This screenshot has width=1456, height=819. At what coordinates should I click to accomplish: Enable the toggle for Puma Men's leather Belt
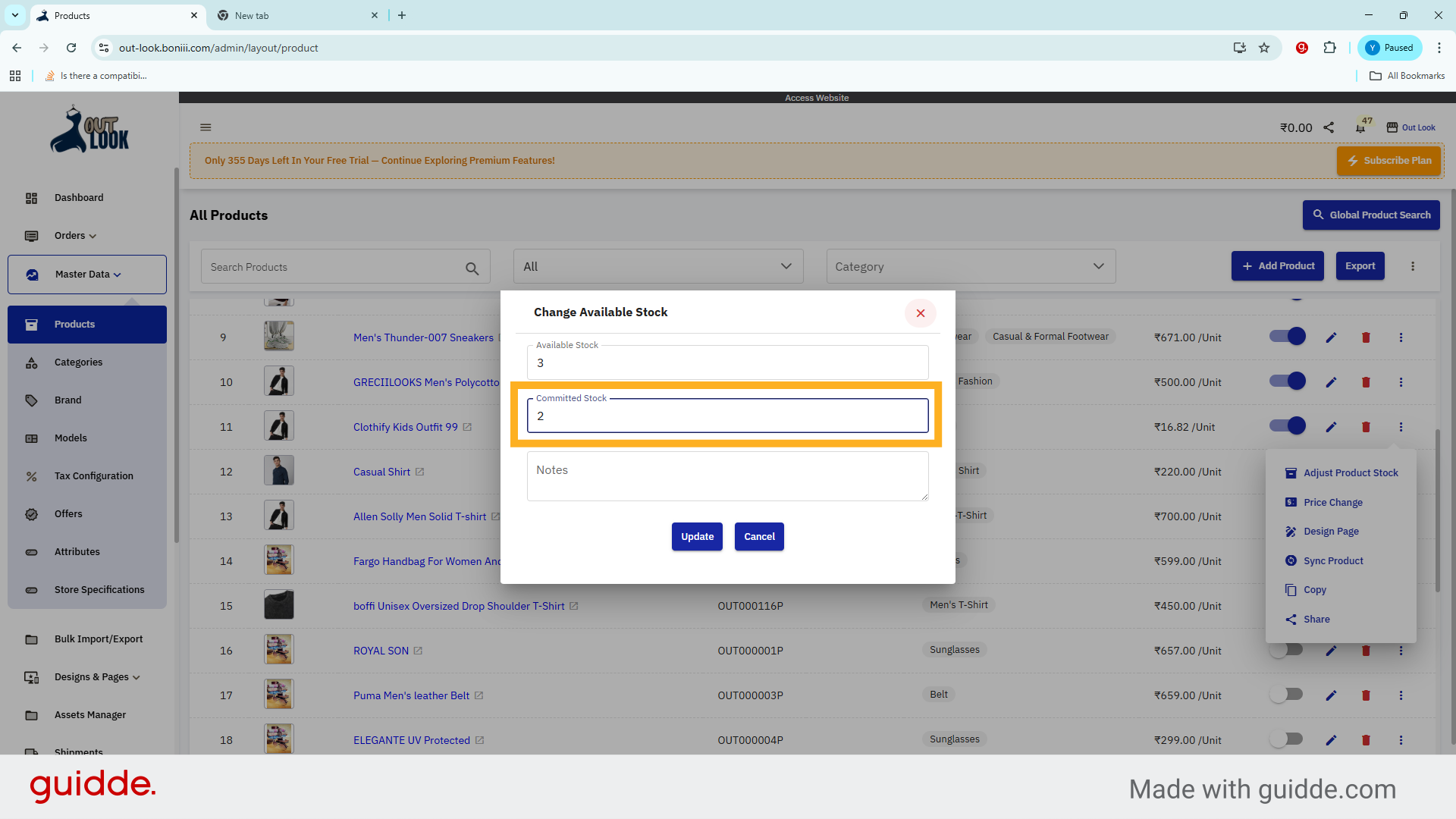[x=1287, y=695]
